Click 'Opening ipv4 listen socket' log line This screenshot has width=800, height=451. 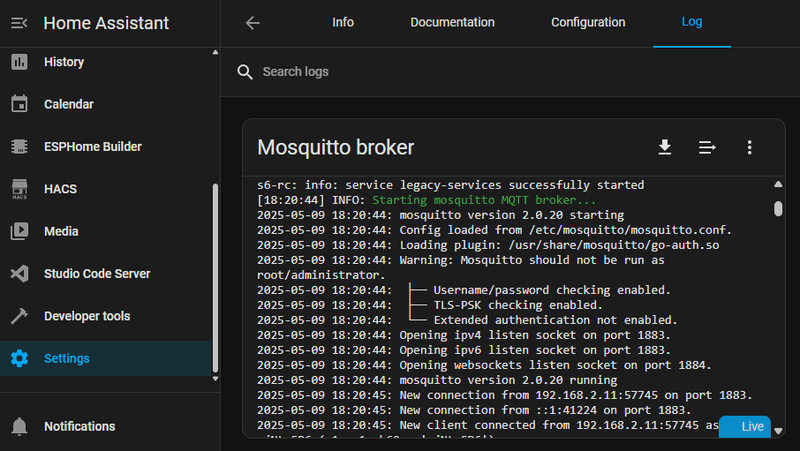464,335
